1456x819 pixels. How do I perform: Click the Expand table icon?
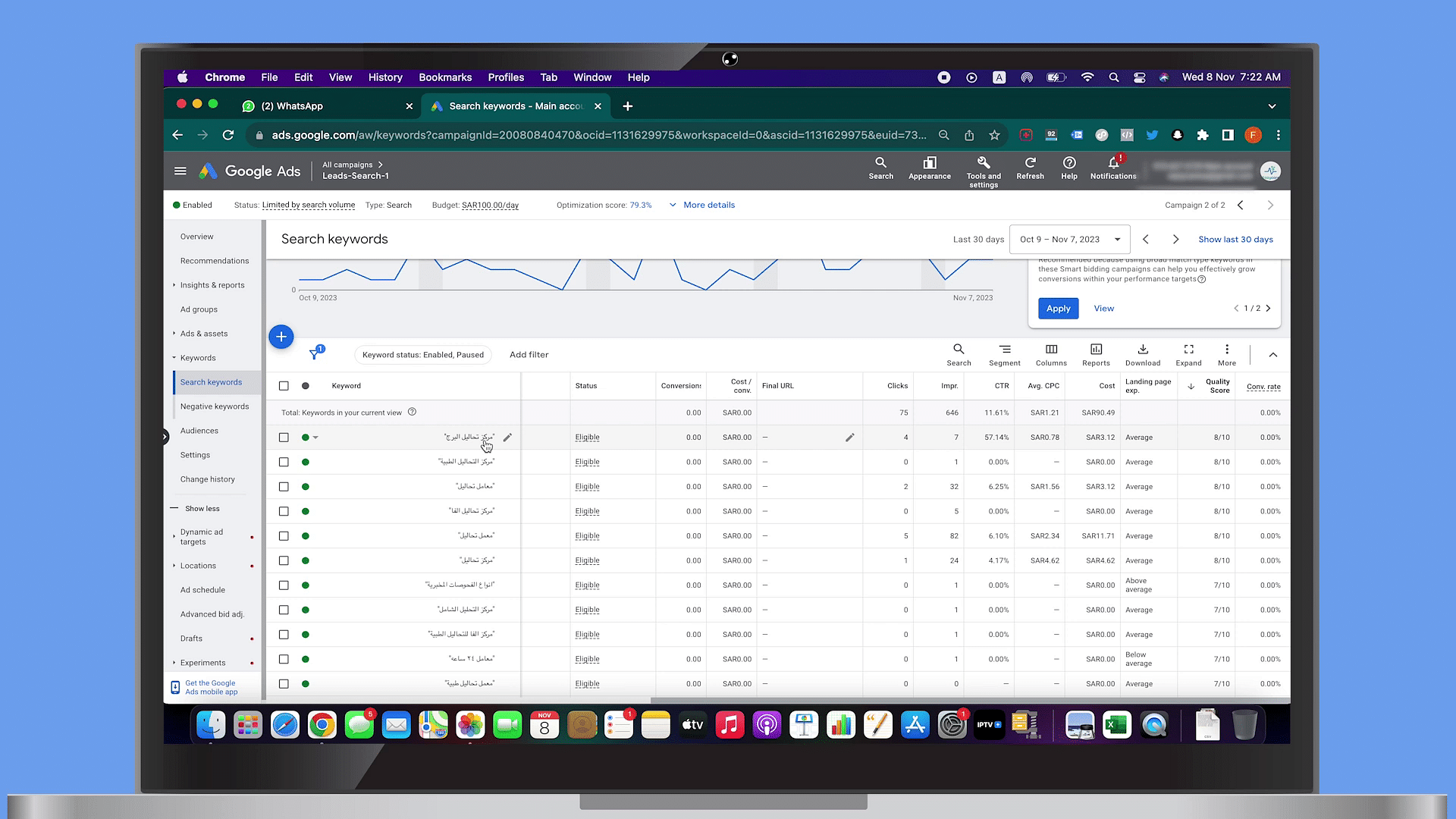tap(1188, 354)
